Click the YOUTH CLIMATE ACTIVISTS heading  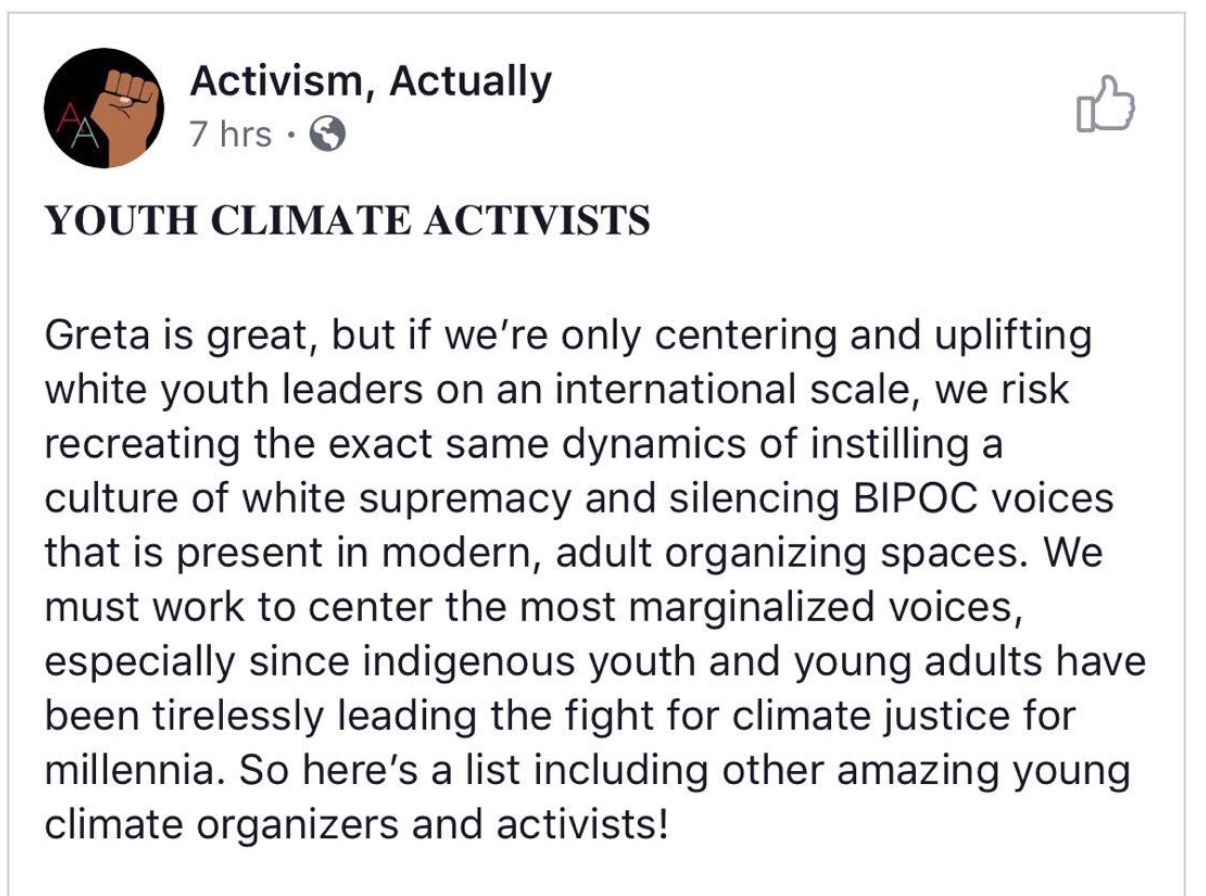click(348, 221)
